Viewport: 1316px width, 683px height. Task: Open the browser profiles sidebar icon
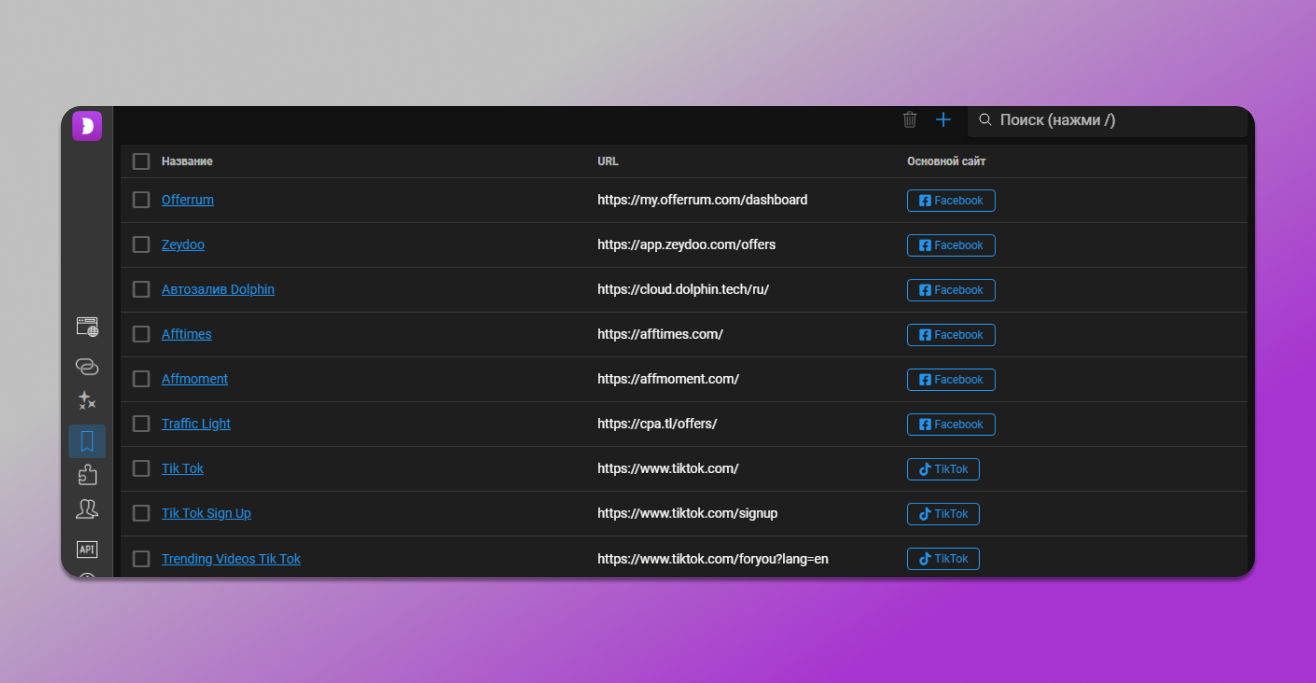87,326
